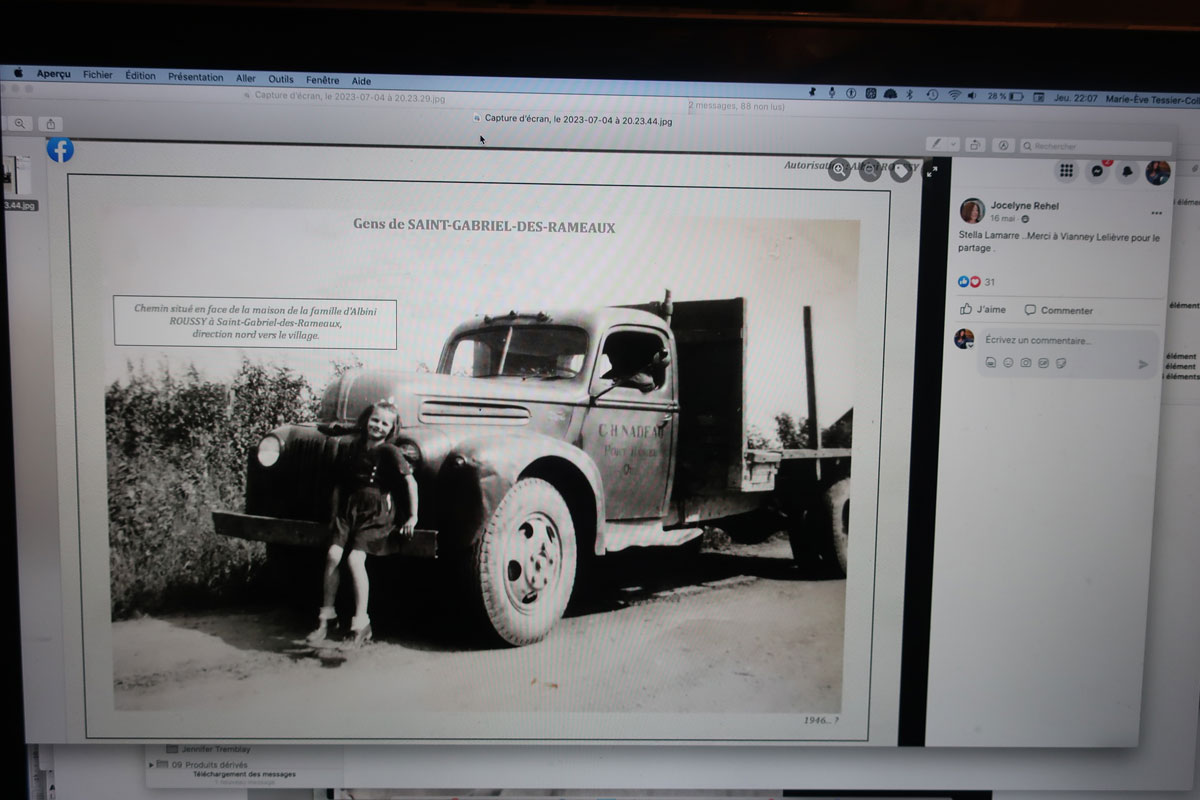Screen dimensions: 1200x800
Task: Enter fullscreen with the expand arrows icon
Action: point(932,172)
